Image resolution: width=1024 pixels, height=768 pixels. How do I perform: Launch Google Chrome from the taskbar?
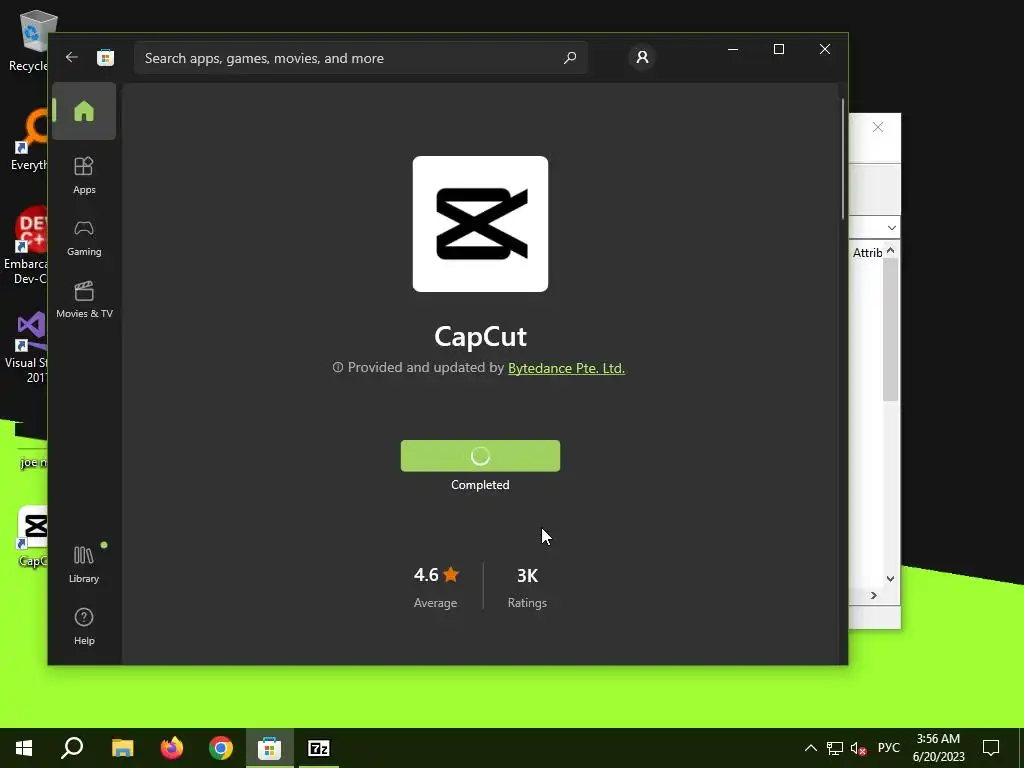point(221,748)
